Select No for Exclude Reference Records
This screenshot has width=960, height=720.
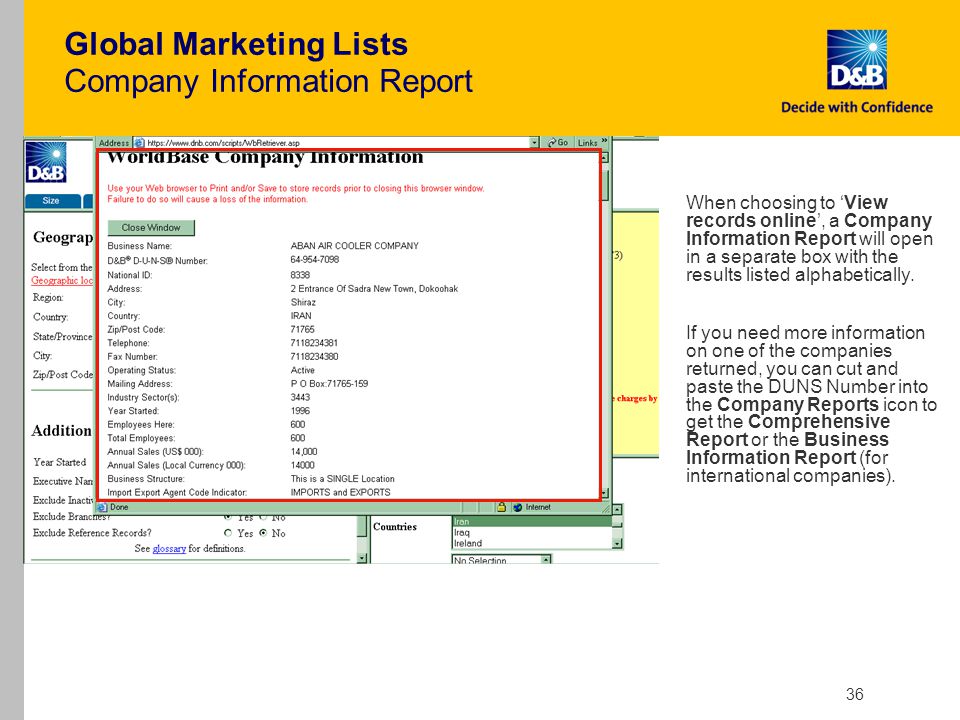[x=263, y=533]
